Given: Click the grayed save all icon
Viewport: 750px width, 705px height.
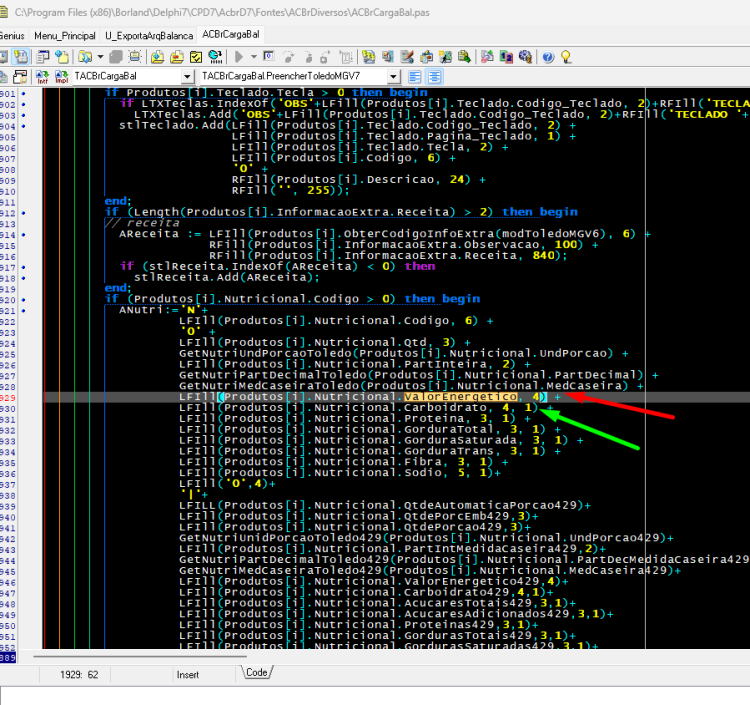Looking at the screenshot, I should 116,57.
